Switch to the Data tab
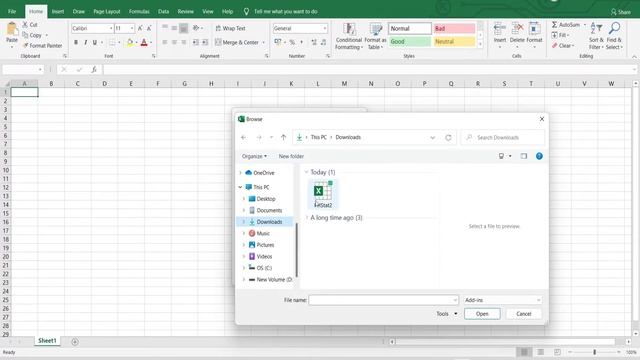The height and width of the screenshot is (360, 640). coord(163,11)
